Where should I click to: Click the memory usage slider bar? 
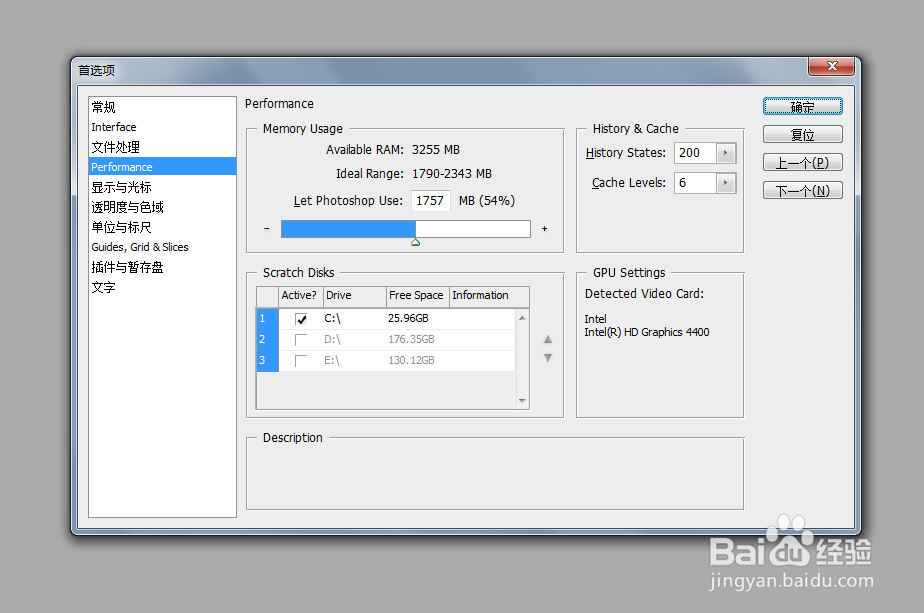[405, 229]
